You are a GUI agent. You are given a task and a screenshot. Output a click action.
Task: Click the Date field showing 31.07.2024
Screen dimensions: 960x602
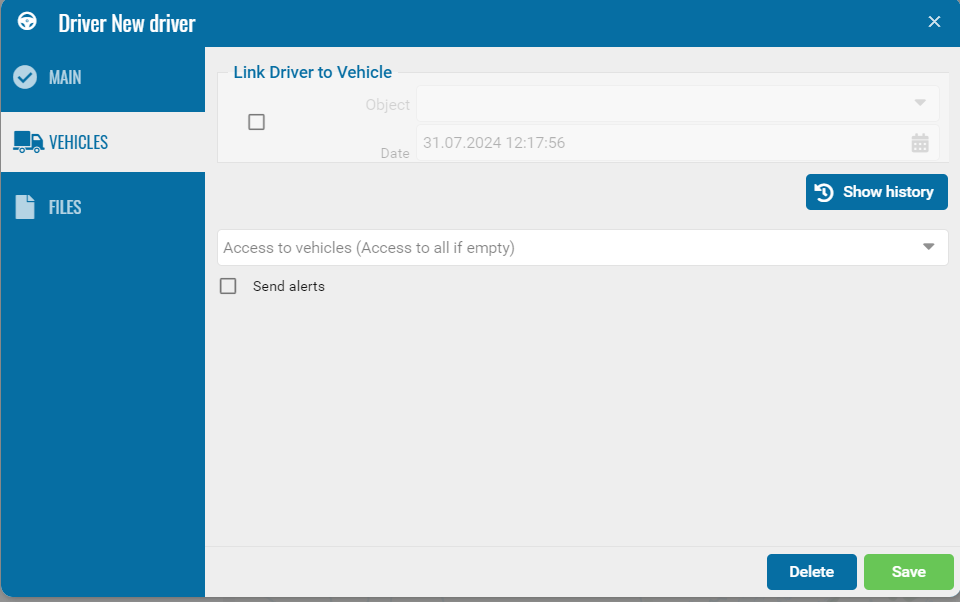tap(660, 143)
